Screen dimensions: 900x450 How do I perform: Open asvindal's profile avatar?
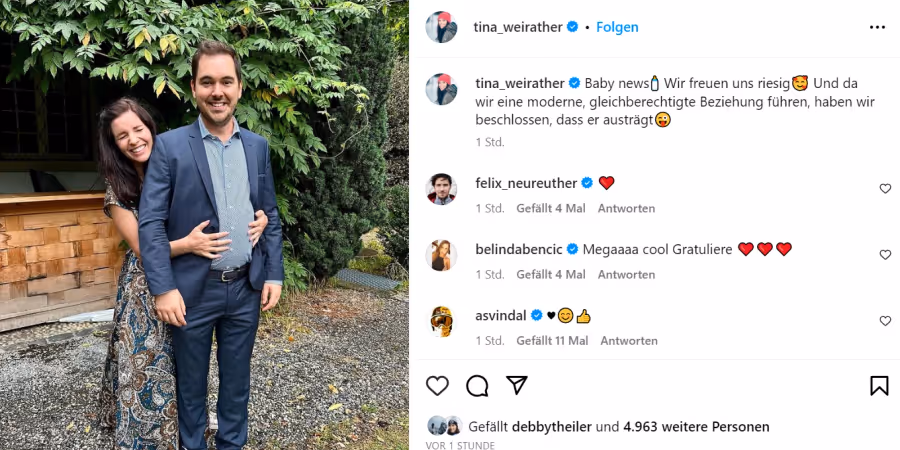441,321
